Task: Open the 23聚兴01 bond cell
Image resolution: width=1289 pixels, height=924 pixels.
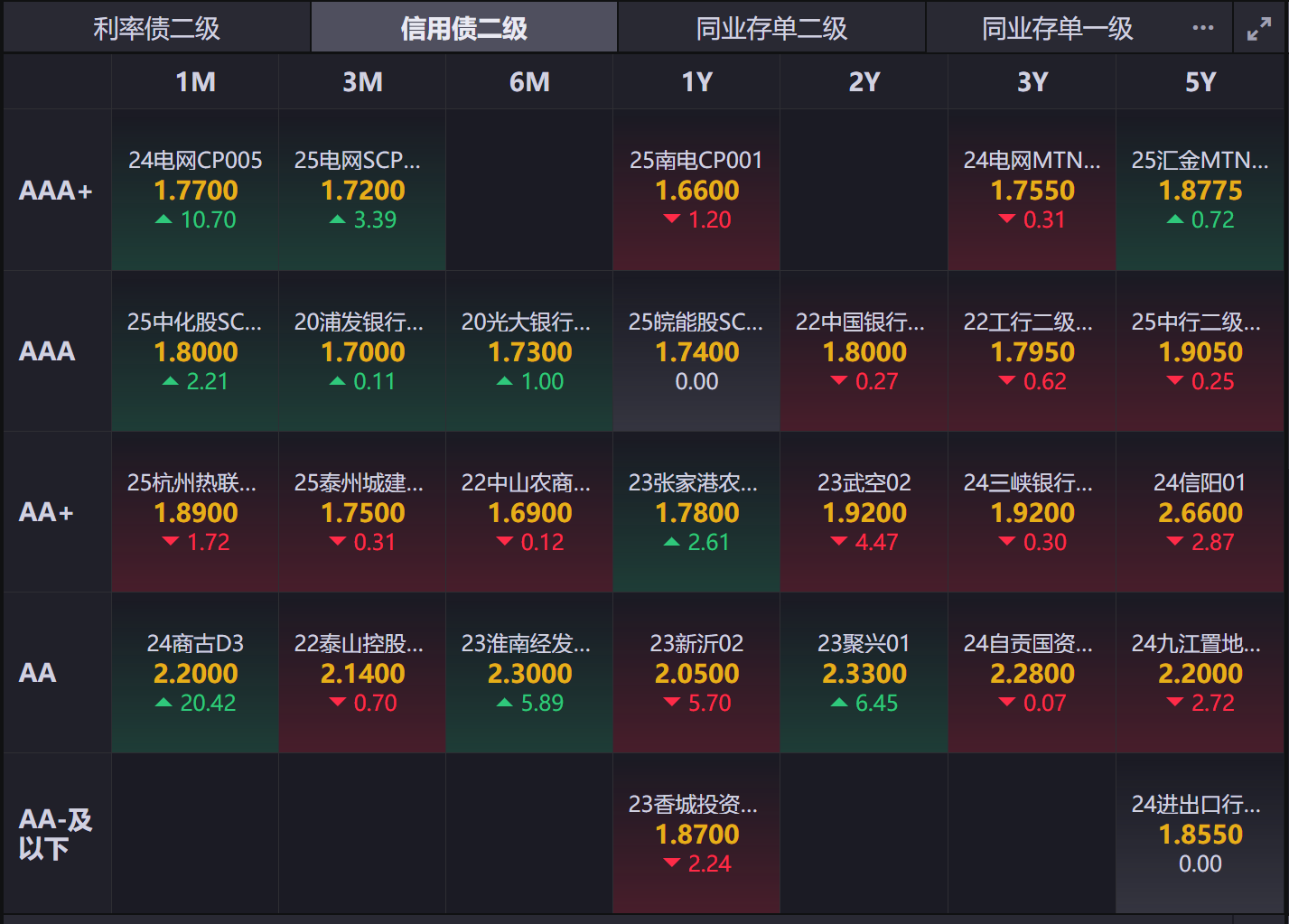Action: pyautogui.click(x=864, y=673)
